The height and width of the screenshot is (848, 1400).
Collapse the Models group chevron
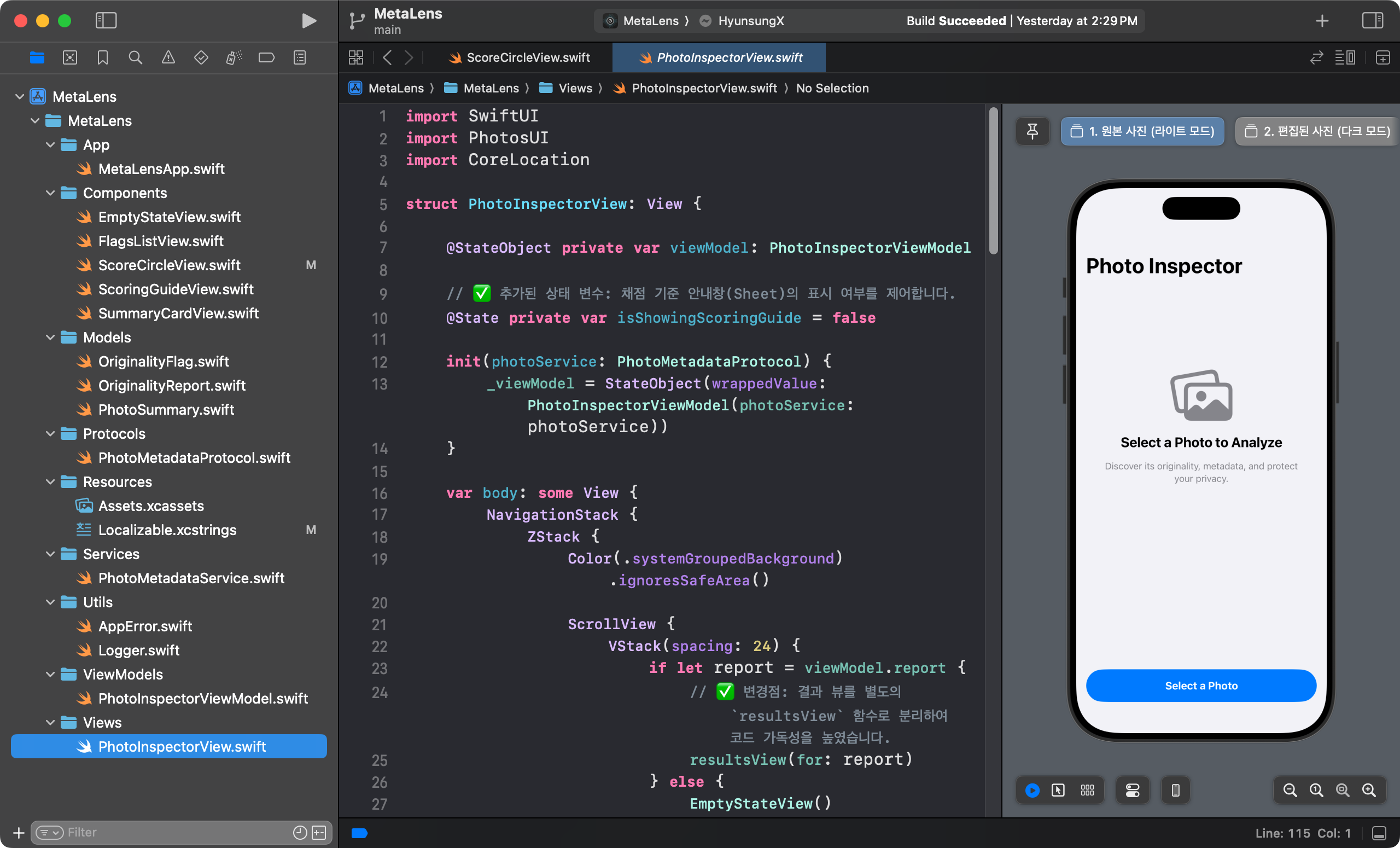coord(50,338)
